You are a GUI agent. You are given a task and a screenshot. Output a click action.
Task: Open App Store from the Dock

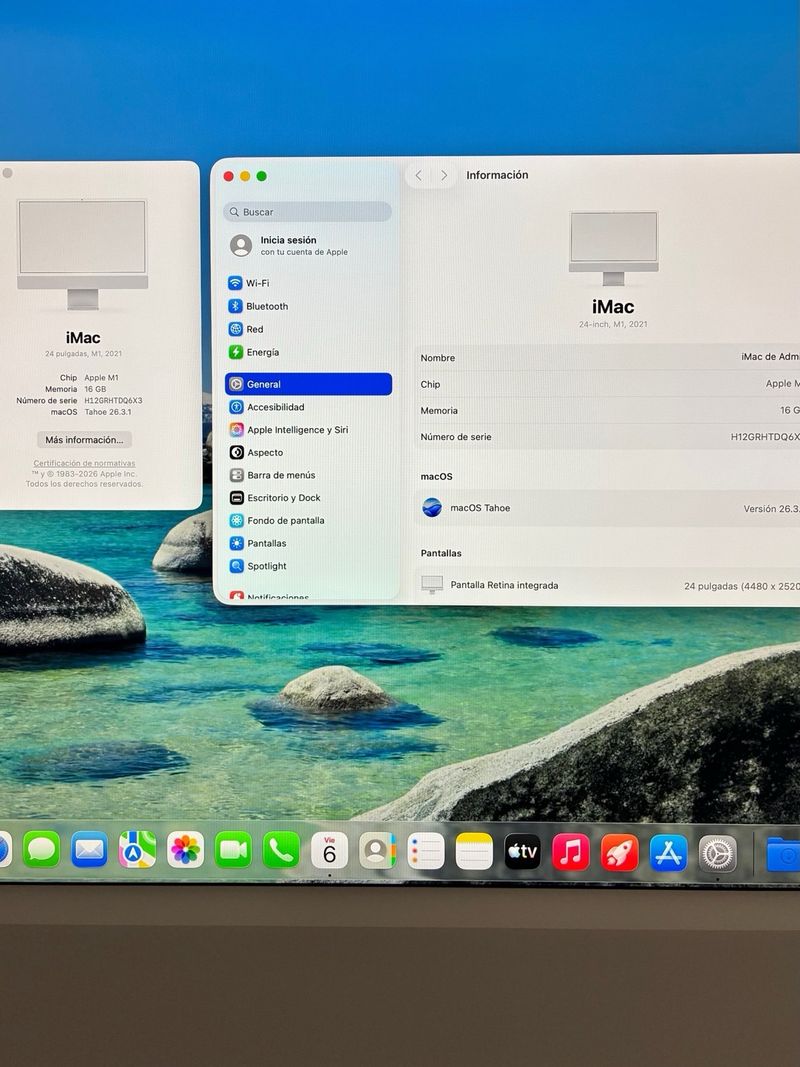(669, 854)
